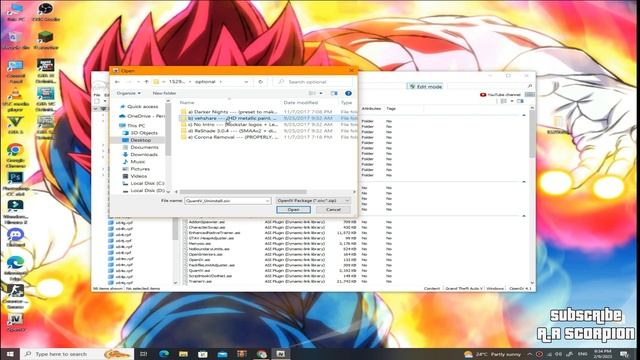Click taskbar search box

point(78,354)
